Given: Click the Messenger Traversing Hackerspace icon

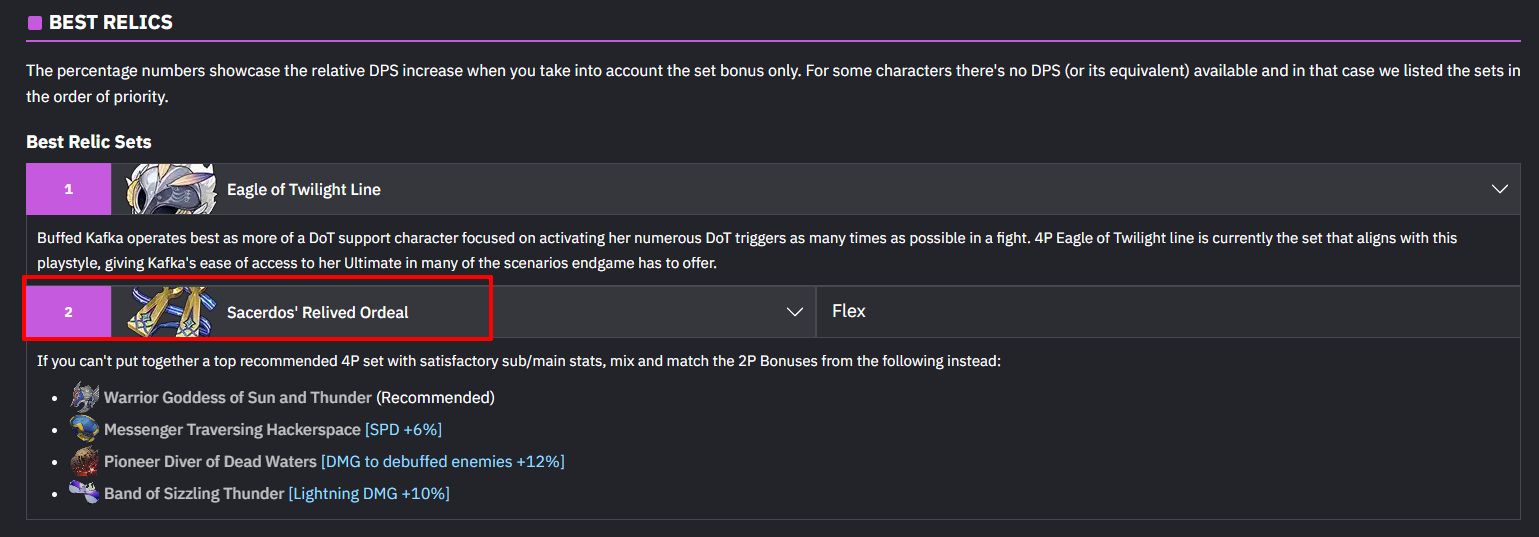Looking at the screenshot, I should pos(85,429).
